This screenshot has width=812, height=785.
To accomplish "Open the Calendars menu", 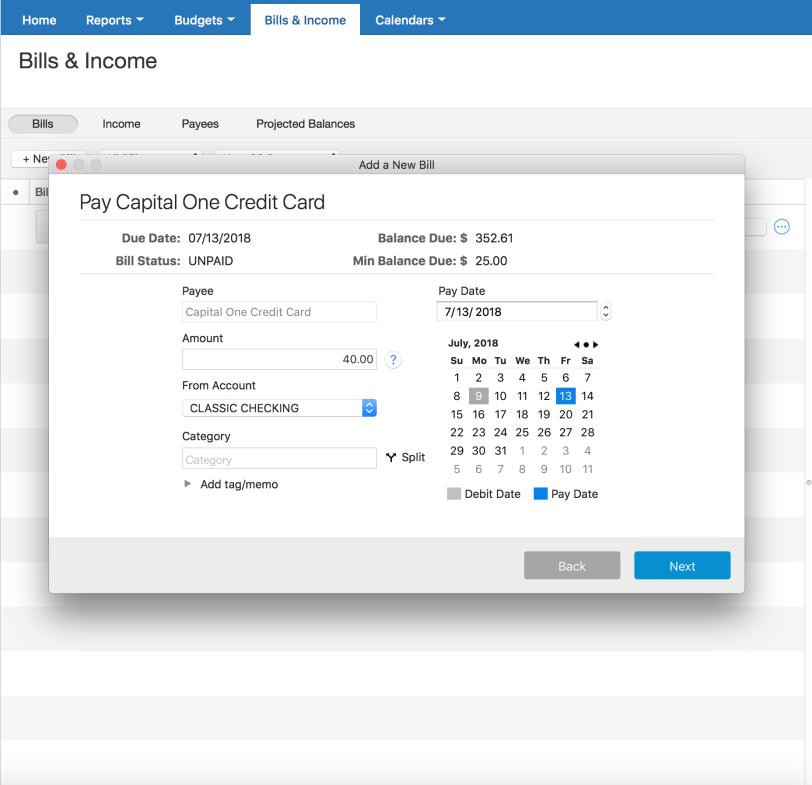I will tap(410, 20).
